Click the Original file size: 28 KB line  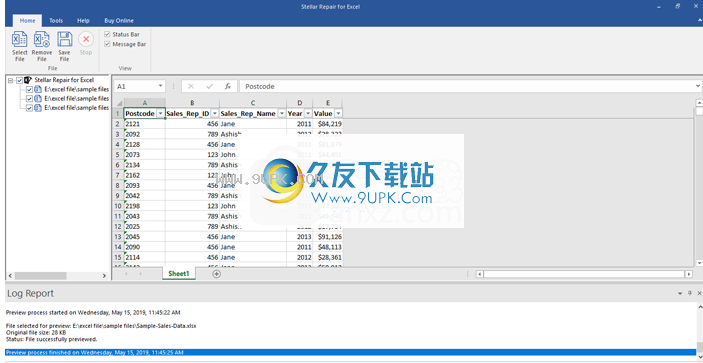(x=36, y=333)
